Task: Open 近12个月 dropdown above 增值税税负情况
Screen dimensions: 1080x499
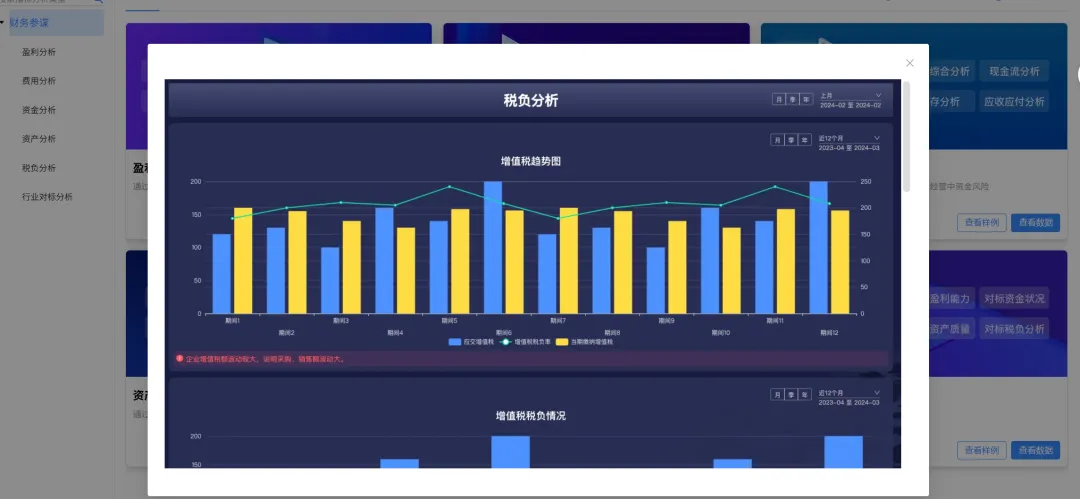Action: pos(849,393)
